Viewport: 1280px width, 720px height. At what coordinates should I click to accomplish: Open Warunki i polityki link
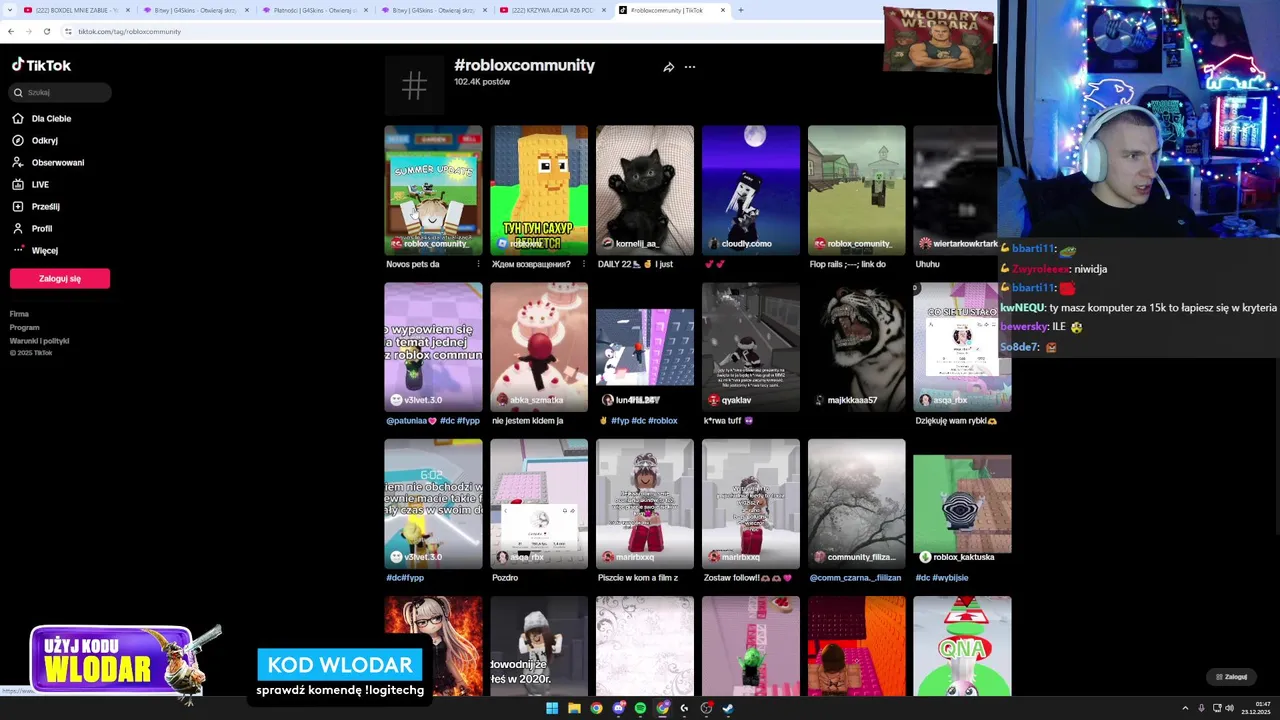[x=39, y=340]
